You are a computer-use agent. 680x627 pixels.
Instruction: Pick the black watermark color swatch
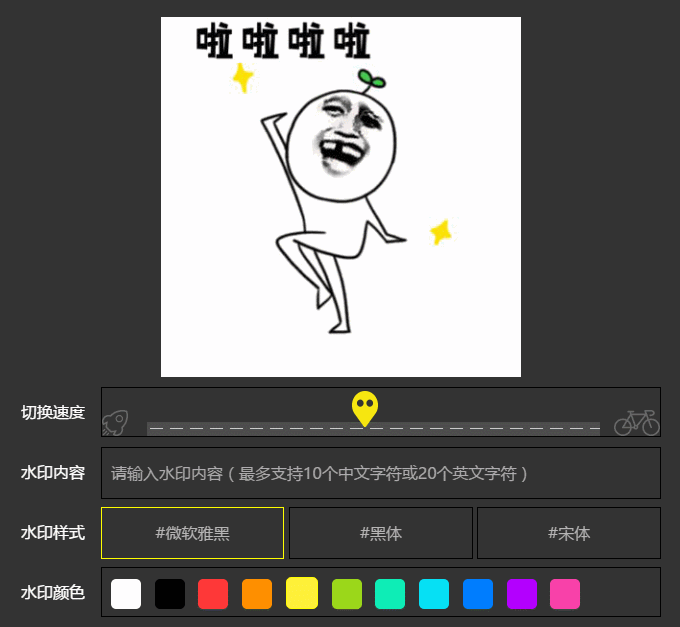[170, 594]
